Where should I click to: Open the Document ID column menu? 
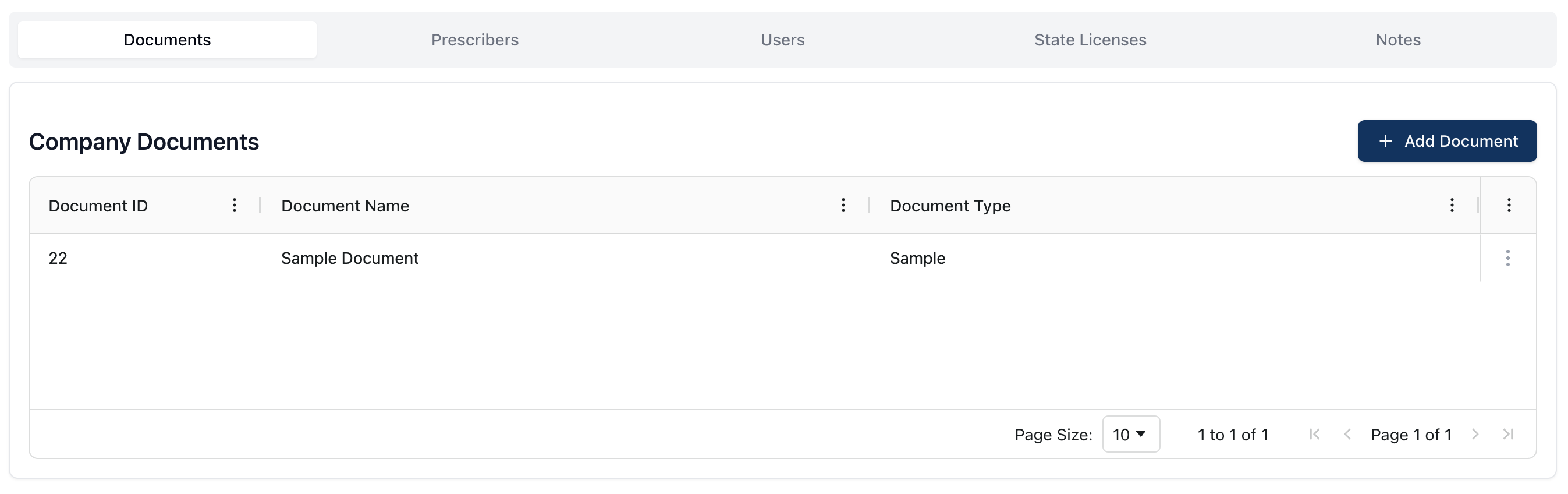235,205
